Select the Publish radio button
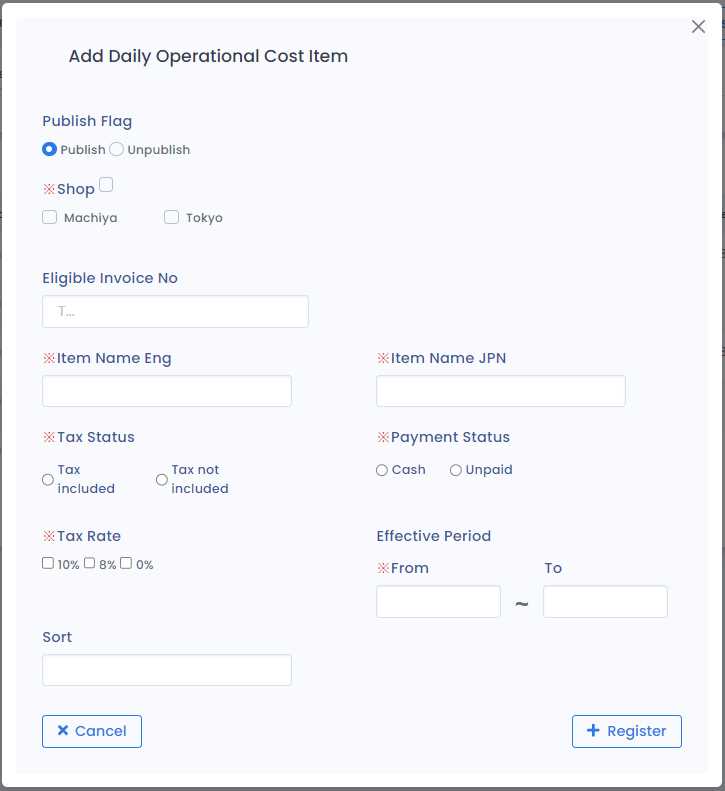The image size is (725, 791). point(49,149)
